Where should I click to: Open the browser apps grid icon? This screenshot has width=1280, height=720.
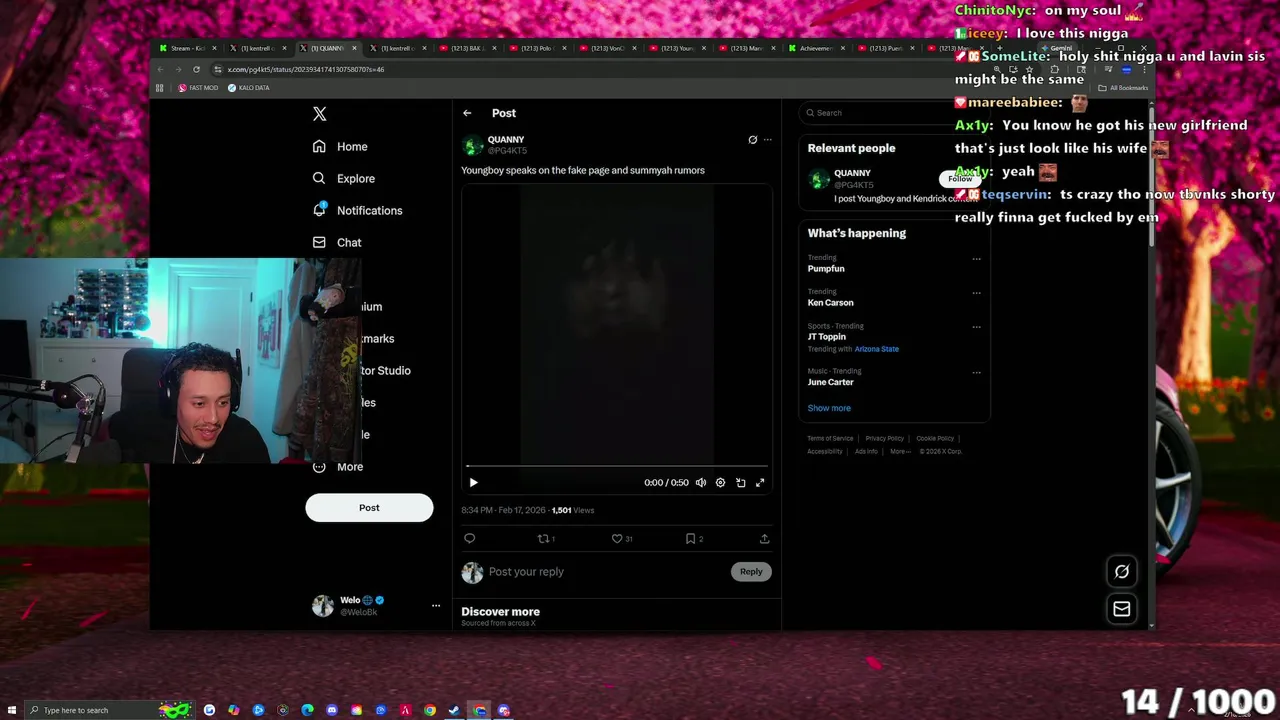click(x=159, y=88)
